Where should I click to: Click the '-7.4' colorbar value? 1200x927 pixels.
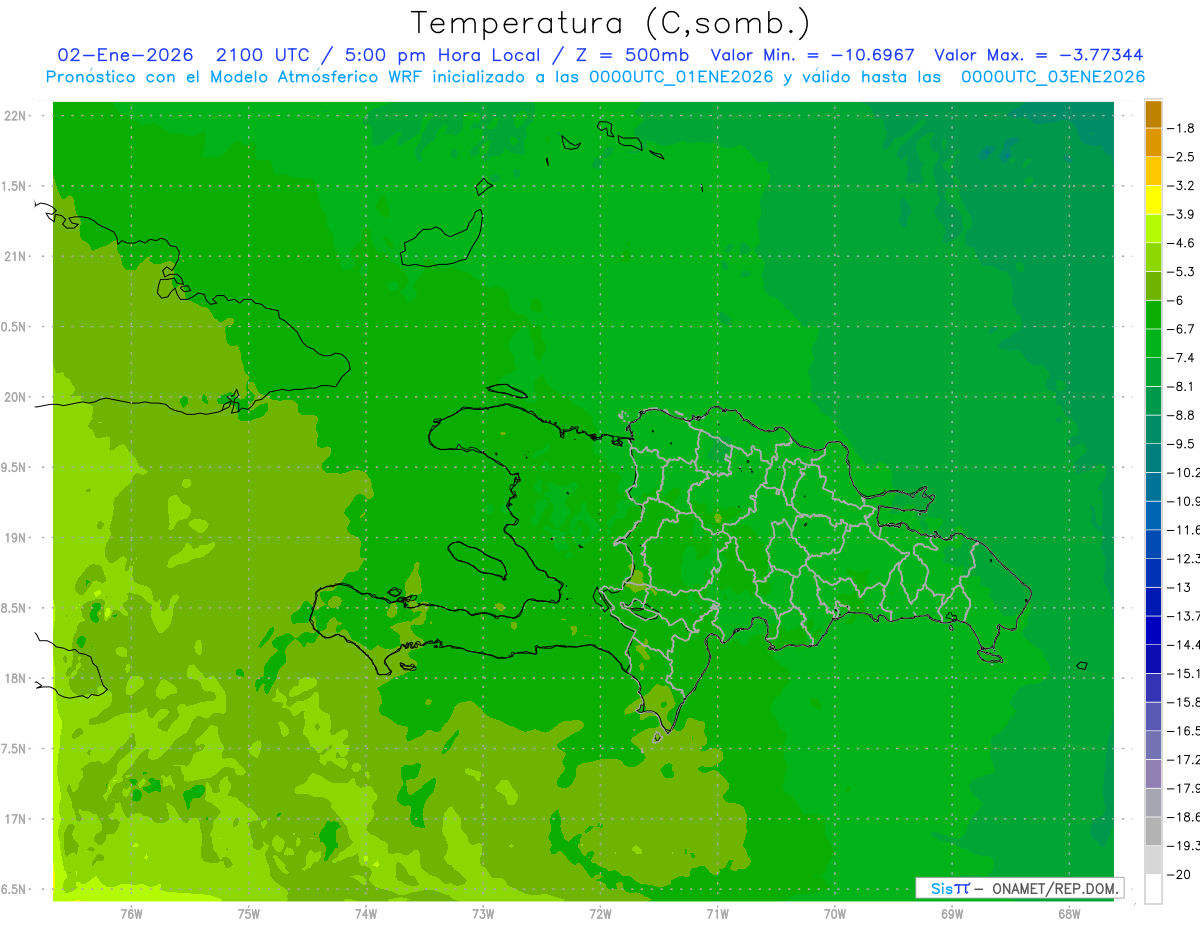(1181, 358)
